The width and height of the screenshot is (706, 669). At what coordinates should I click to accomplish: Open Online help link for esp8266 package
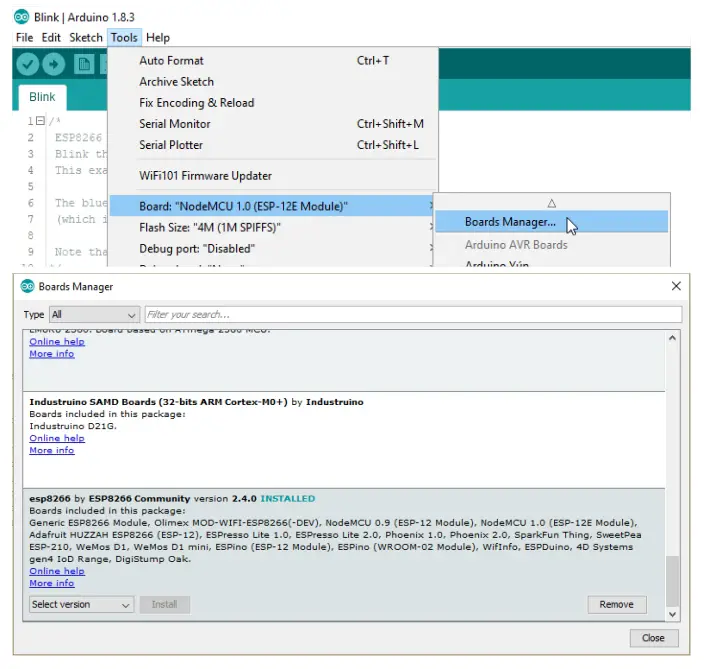57,571
